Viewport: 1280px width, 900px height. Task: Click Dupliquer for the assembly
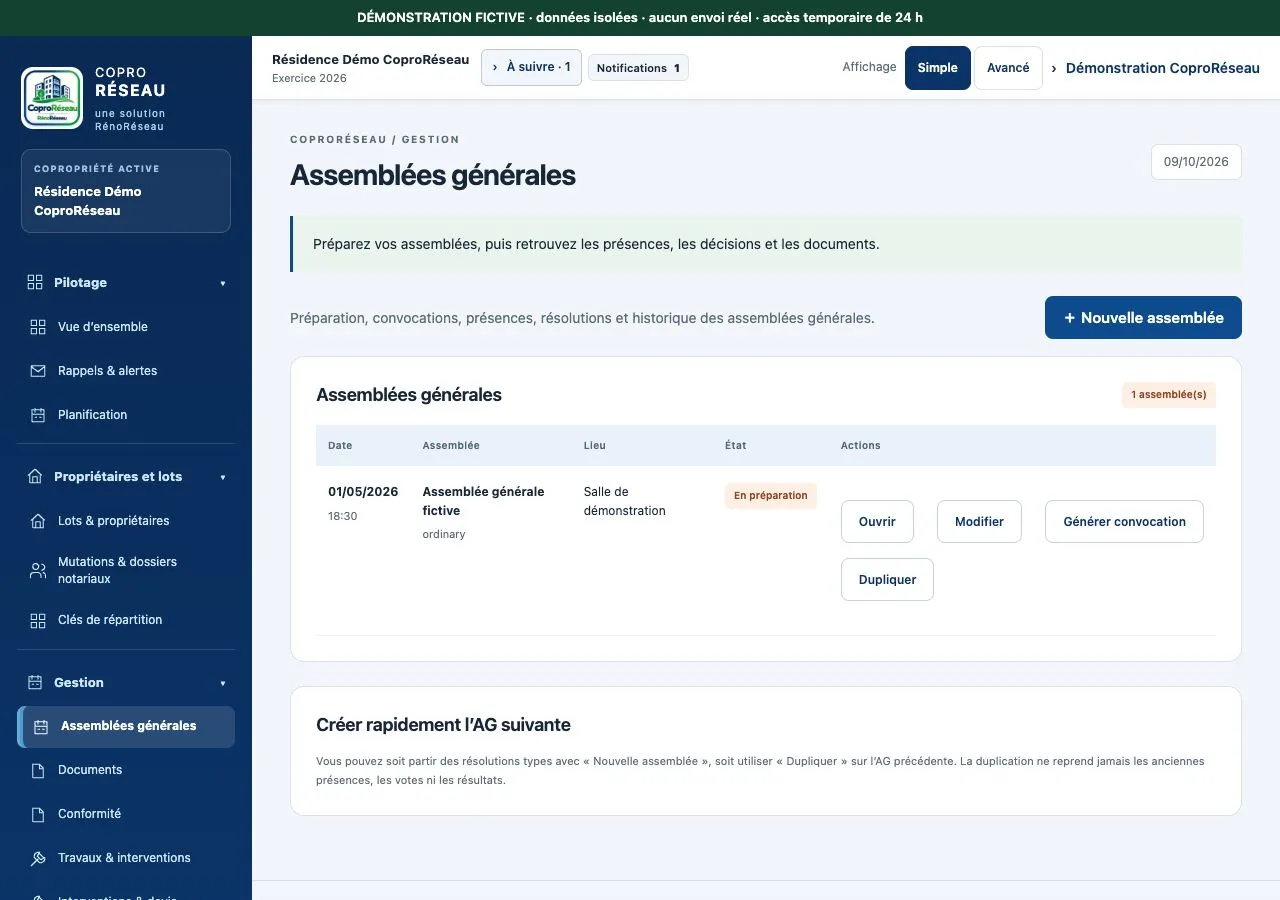[887, 580]
